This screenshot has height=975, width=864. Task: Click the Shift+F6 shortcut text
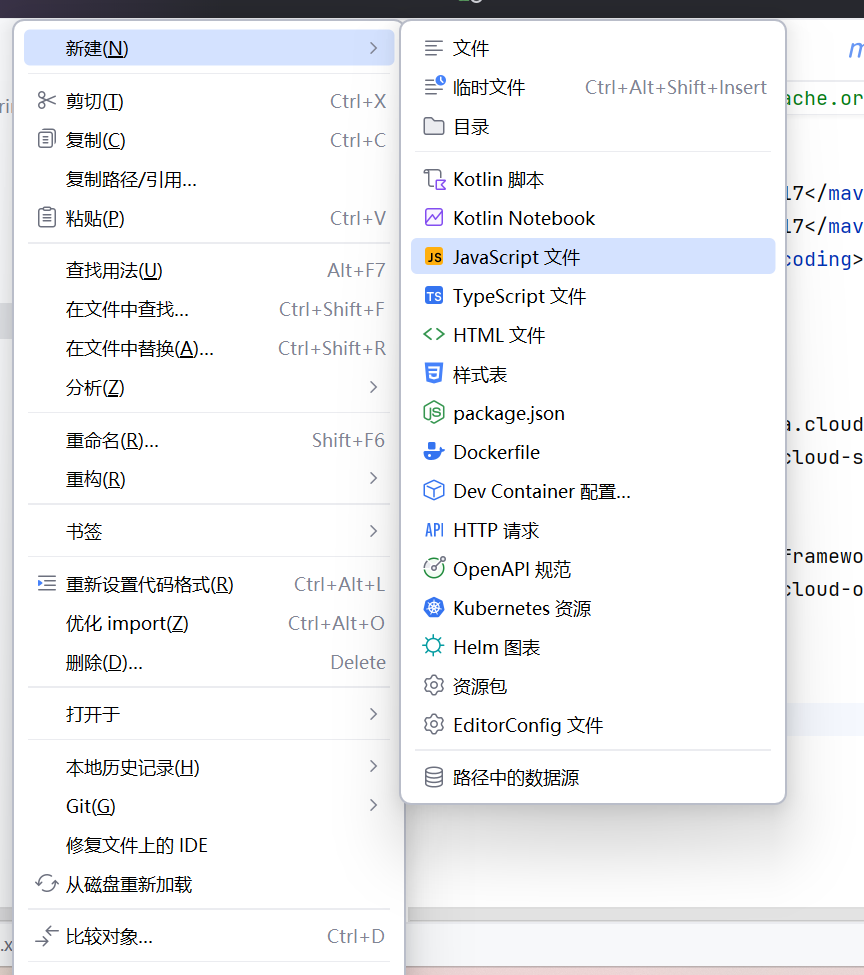tap(348, 440)
